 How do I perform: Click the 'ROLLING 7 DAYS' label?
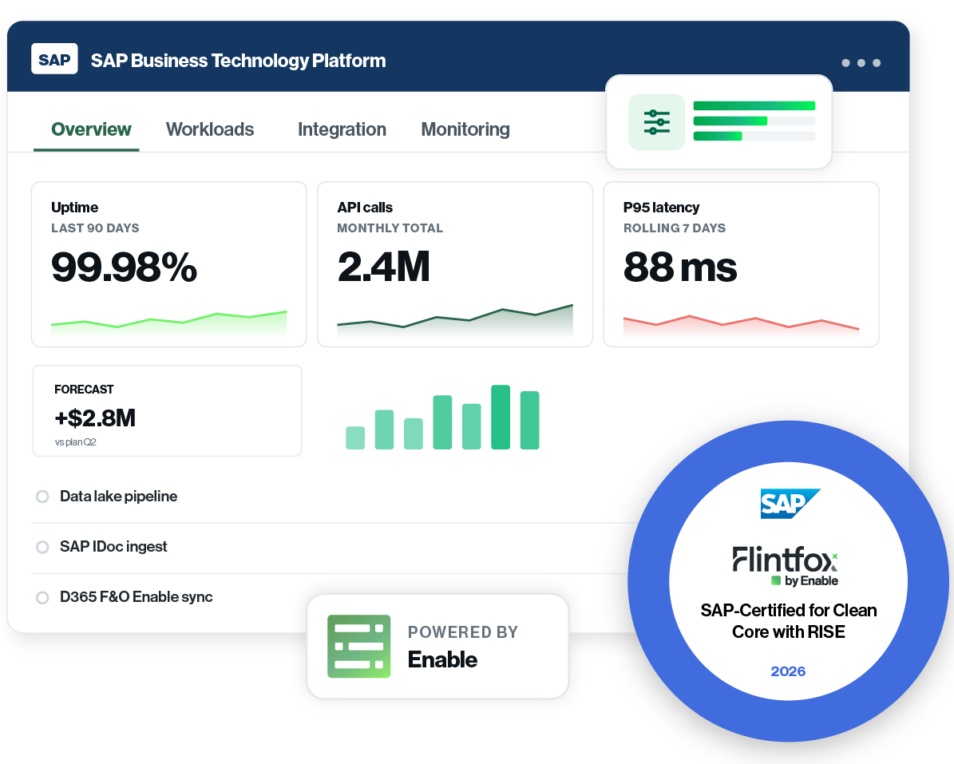click(x=674, y=228)
